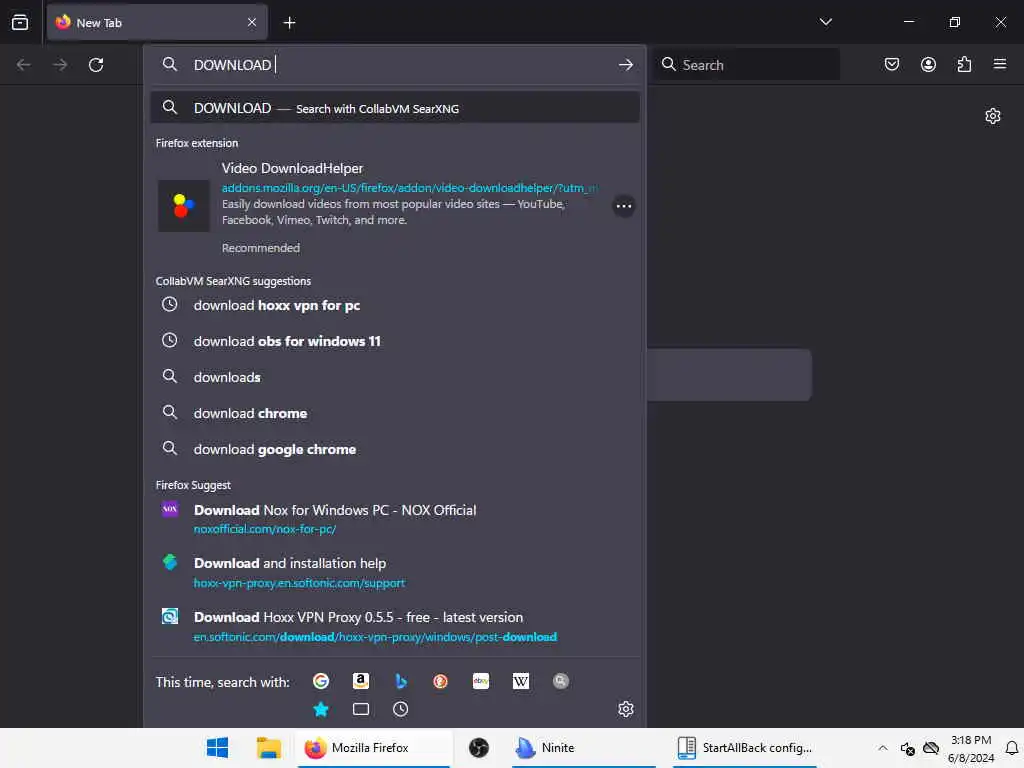Search this time with DuckDuckGo

[441, 681]
